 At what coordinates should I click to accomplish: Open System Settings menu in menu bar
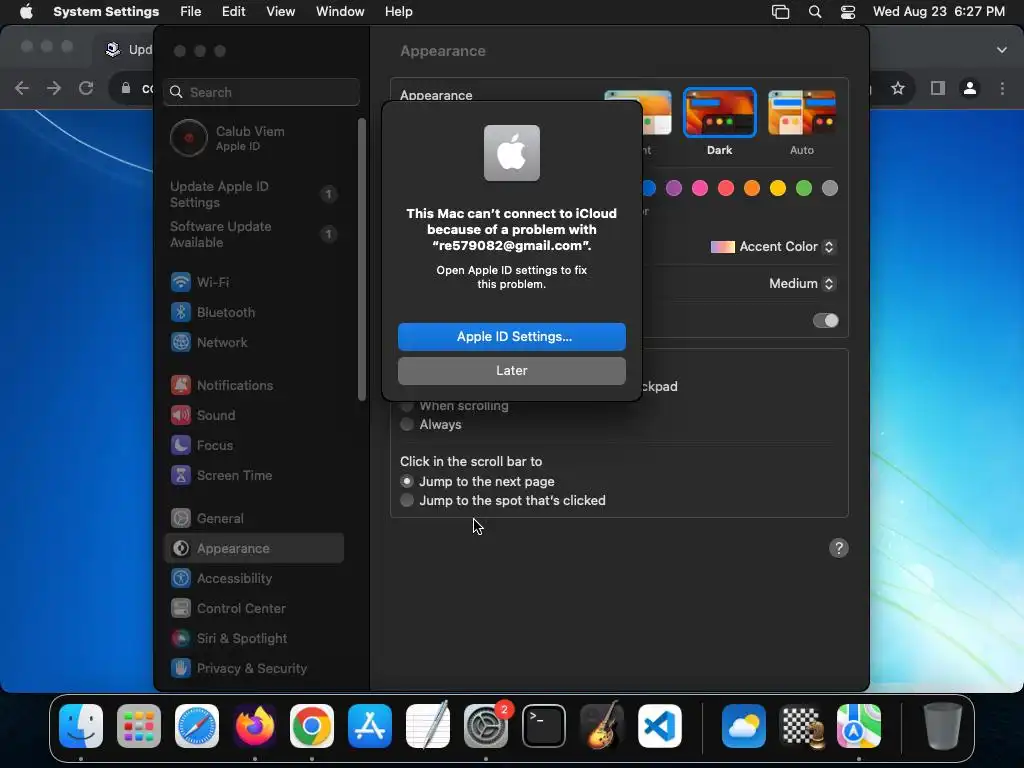[x=106, y=12]
